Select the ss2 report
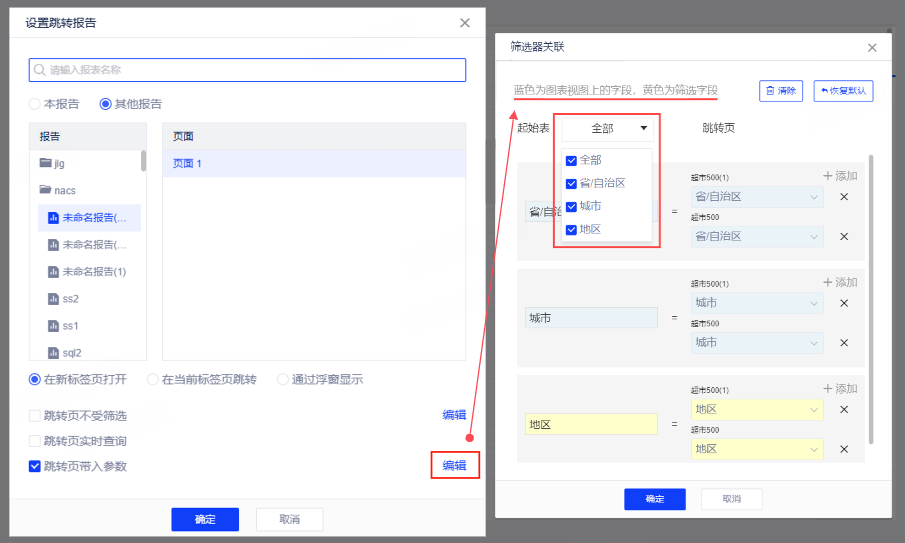905x543 pixels. coord(70,299)
